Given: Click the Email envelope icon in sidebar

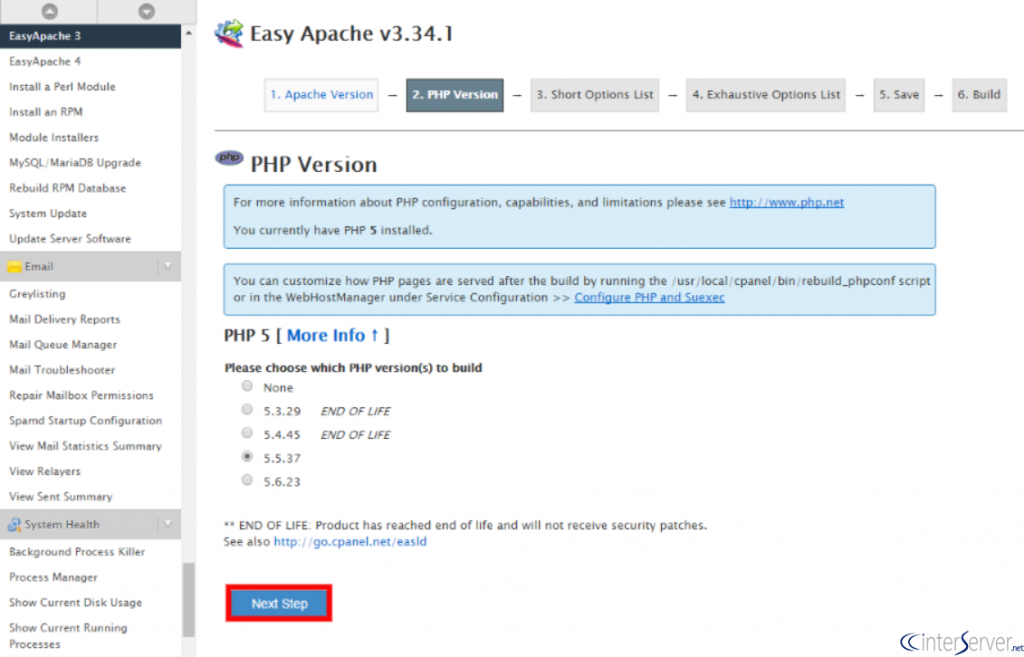Looking at the screenshot, I should (14, 266).
